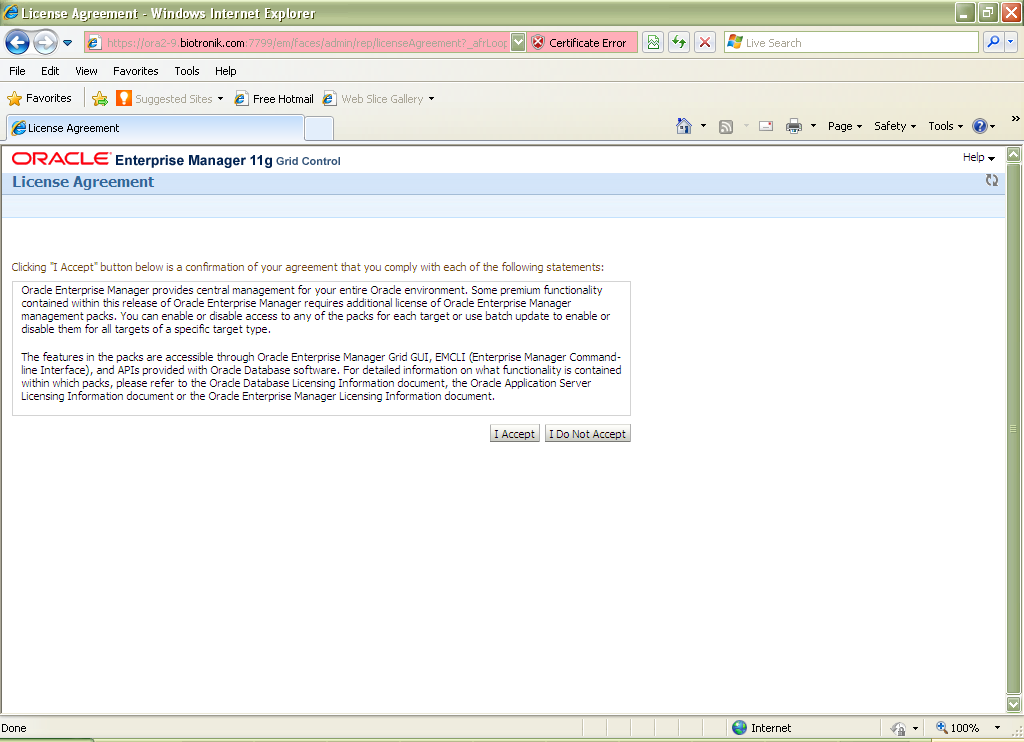
Task: Click the Refresh page icon
Action: click(679, 43)
